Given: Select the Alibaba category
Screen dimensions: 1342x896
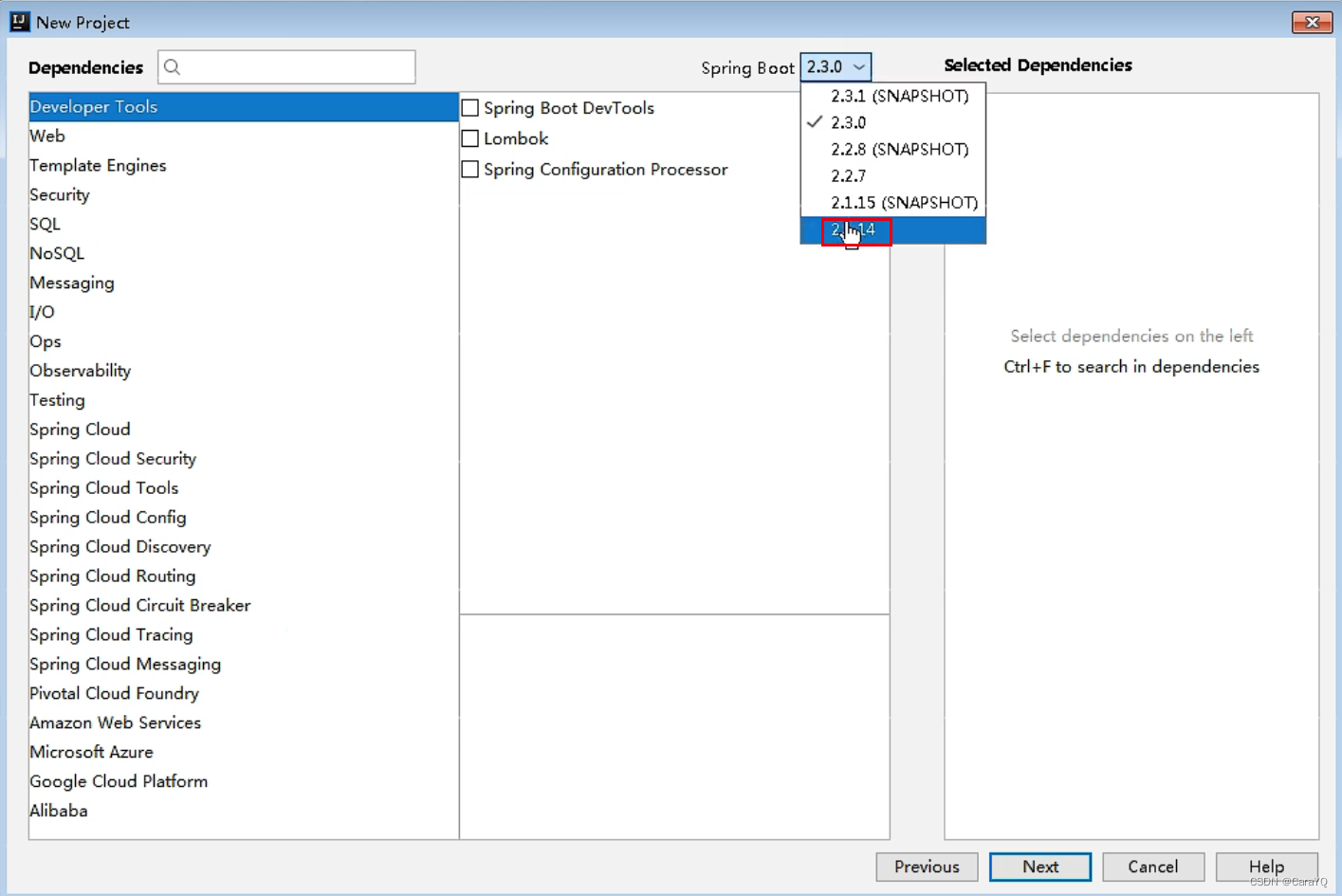Looking at the screenshot, I should tap(244, 813).
